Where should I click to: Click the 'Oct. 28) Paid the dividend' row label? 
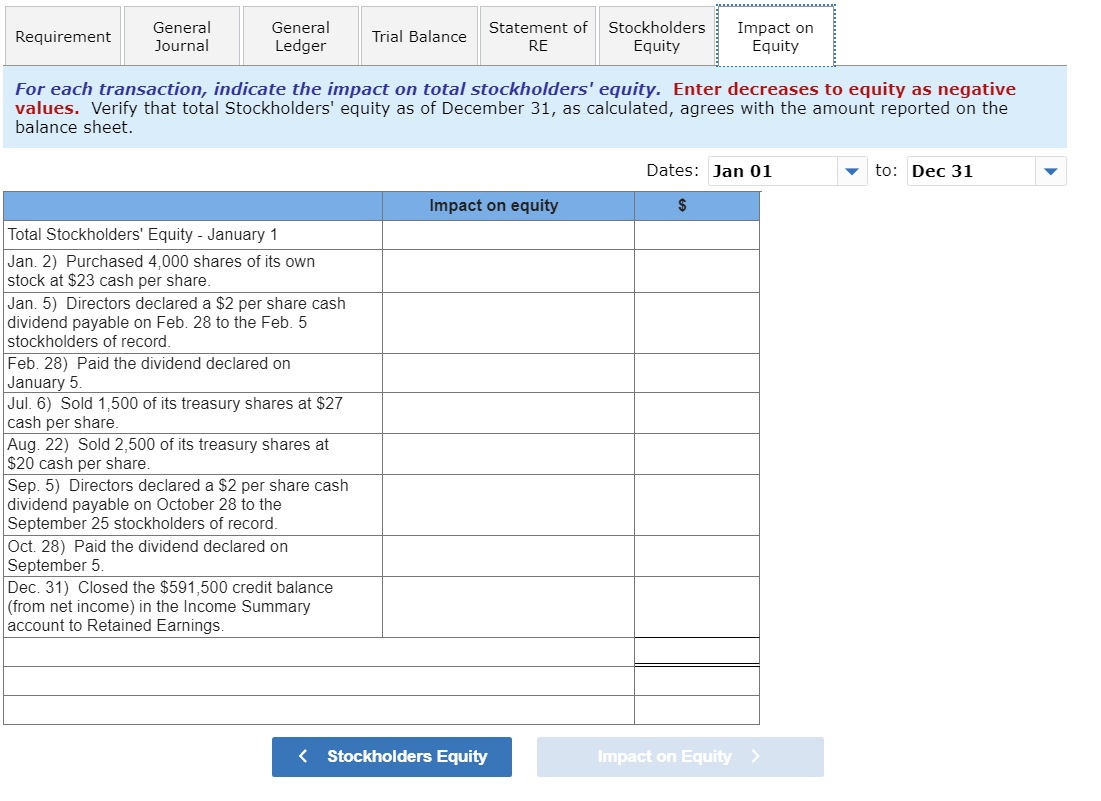147,556
